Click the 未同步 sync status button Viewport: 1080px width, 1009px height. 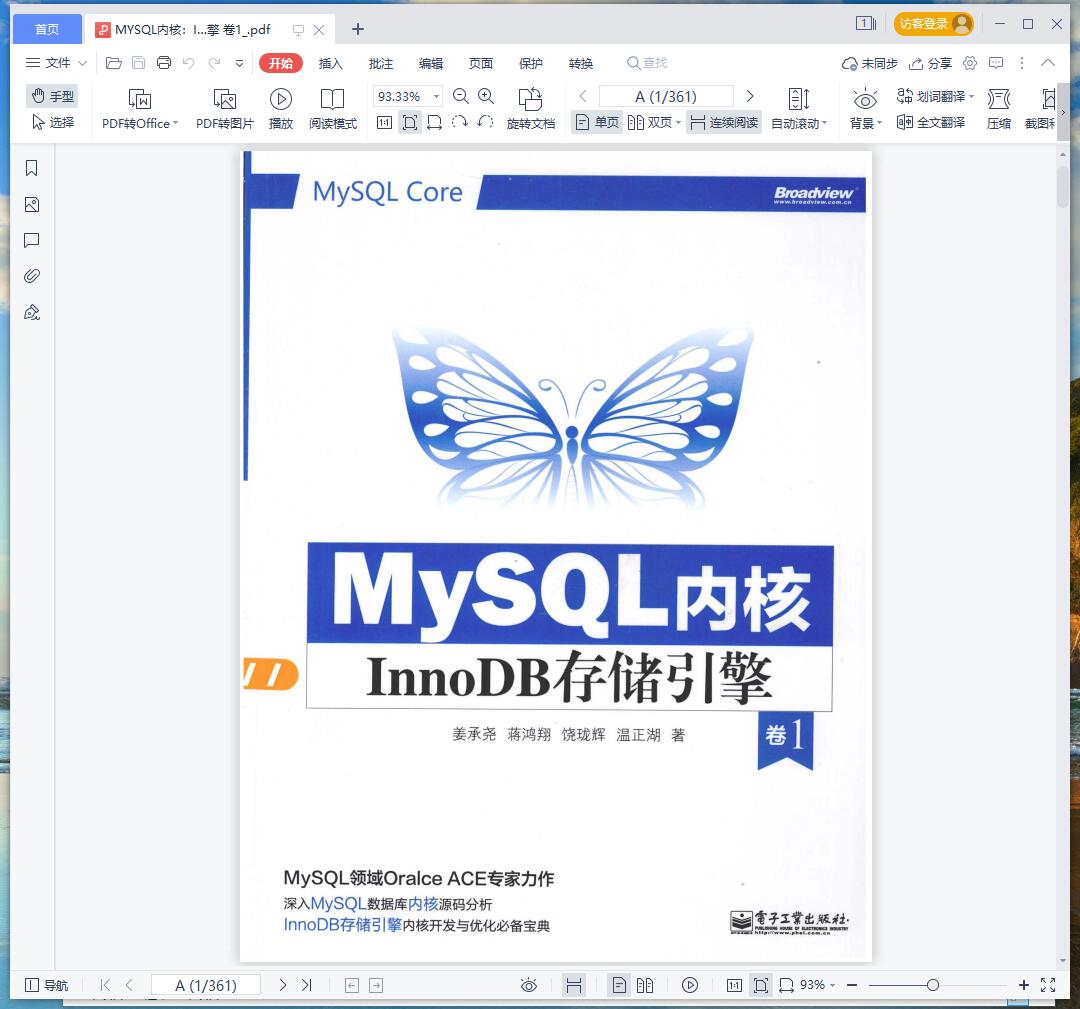click(869, 63)
